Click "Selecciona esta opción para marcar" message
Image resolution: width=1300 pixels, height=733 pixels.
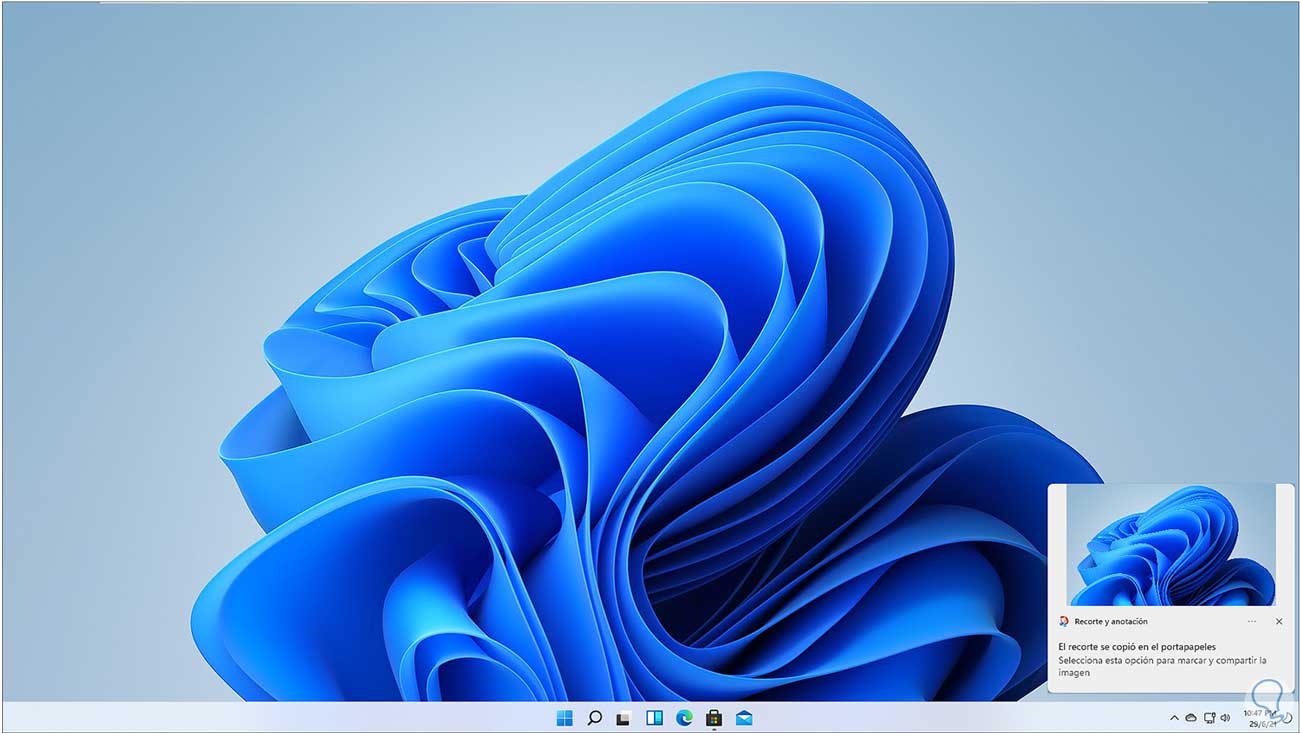click(x=1163, y=666)
